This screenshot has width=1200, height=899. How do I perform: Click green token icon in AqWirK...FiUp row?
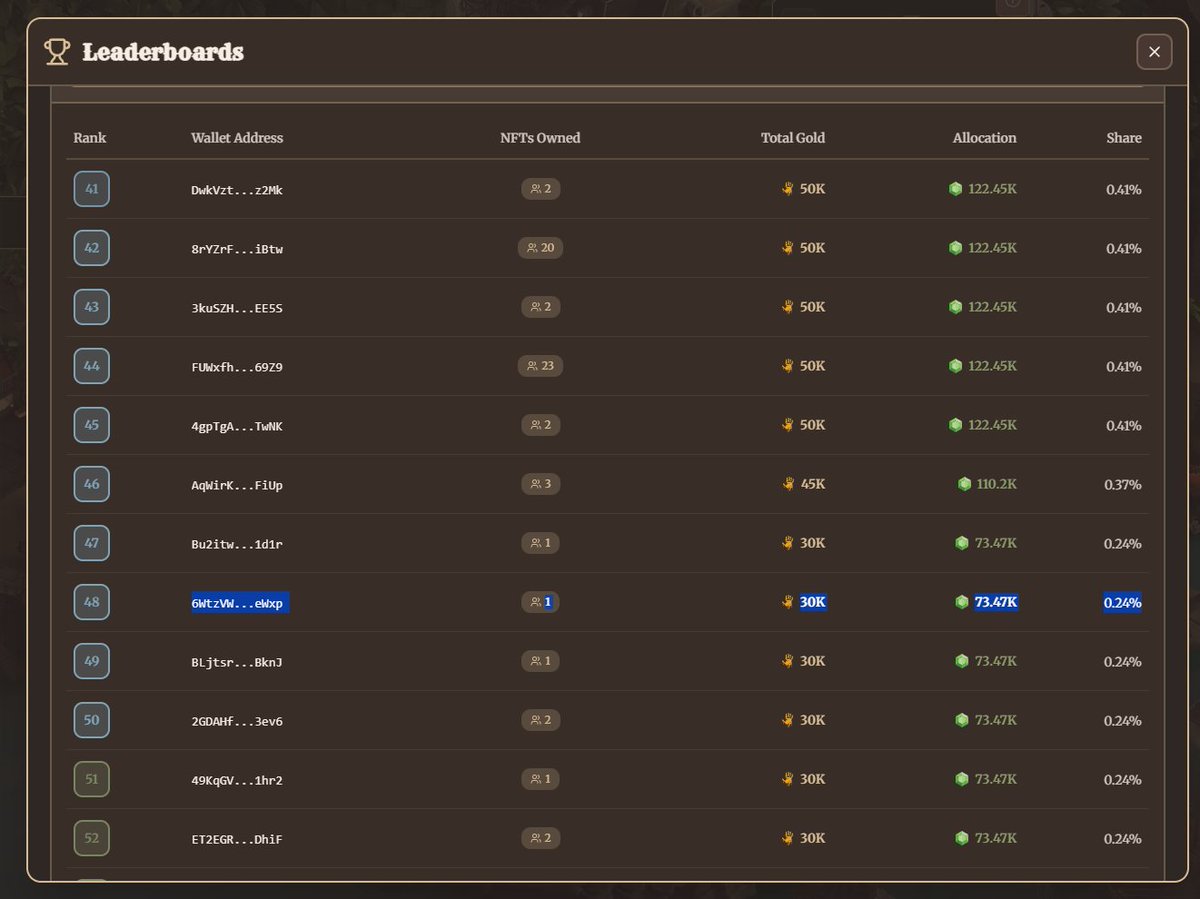coord(964,484)
